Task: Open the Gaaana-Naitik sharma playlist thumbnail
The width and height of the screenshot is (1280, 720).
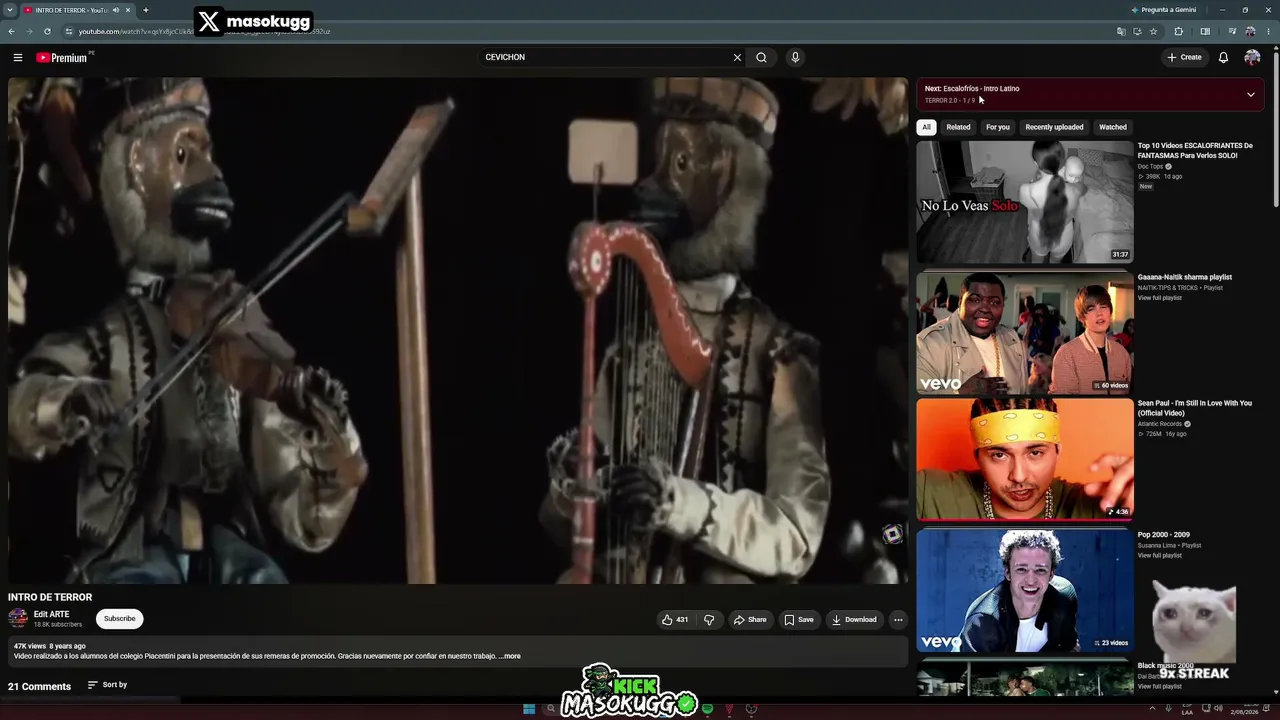Action: 1025,332
